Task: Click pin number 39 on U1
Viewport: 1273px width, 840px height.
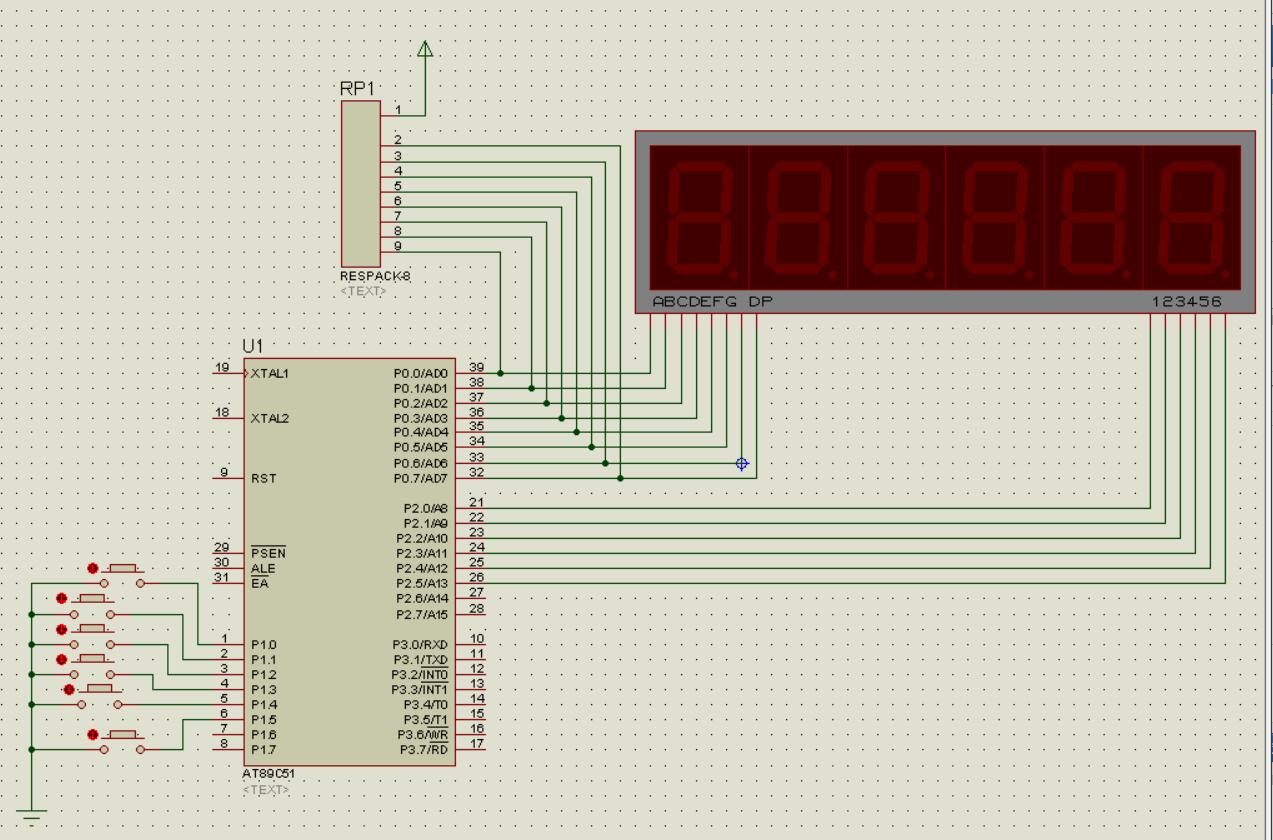Action: (476, 367)
